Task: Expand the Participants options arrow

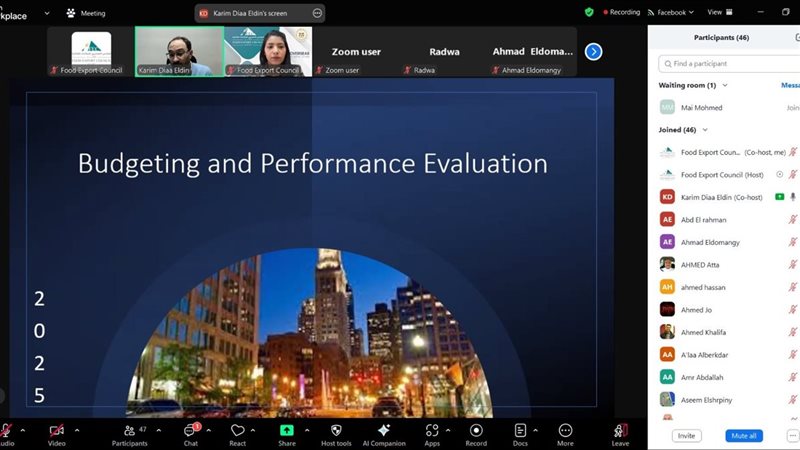Action: (159, 430)
